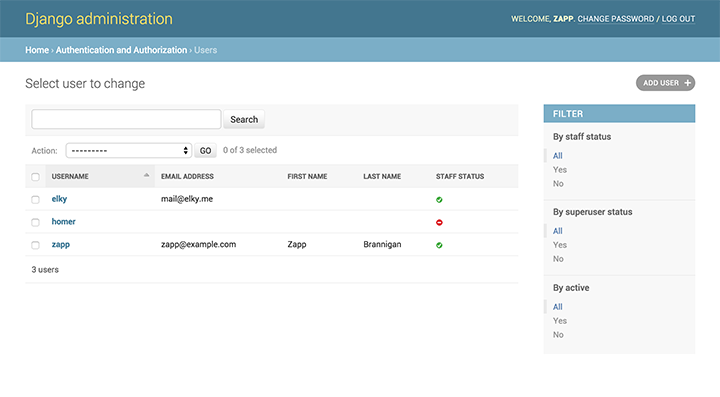Click the GO button

[x=205, y=151]
